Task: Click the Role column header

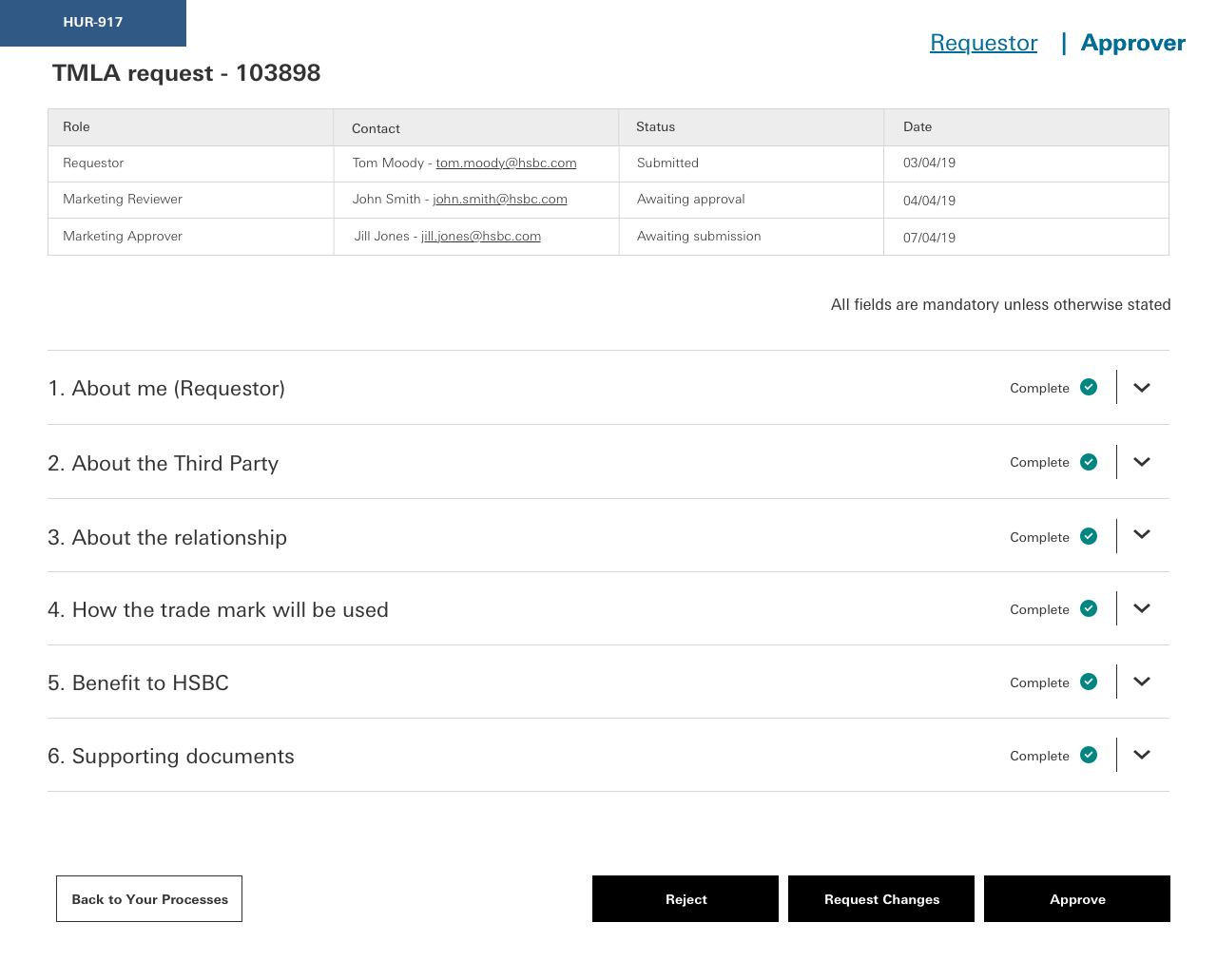Action: pyautogui.click(x=190, y=127)
